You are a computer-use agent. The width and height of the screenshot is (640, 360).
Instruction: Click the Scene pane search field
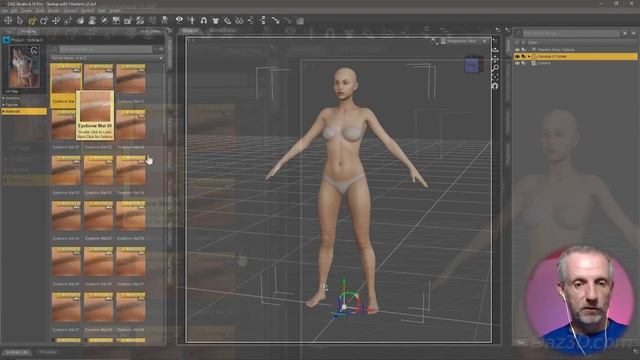point(571,33)
